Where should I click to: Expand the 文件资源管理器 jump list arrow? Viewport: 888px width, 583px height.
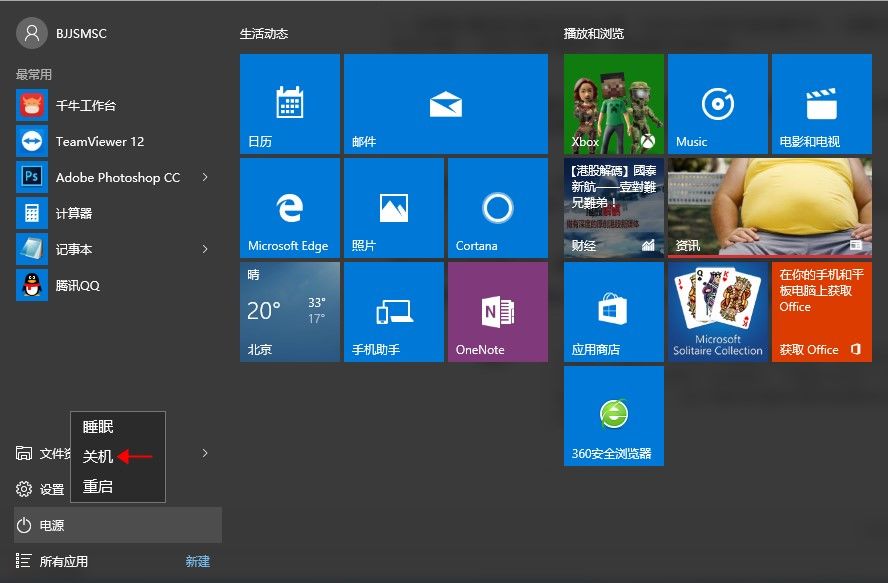[x=205, y=453]
